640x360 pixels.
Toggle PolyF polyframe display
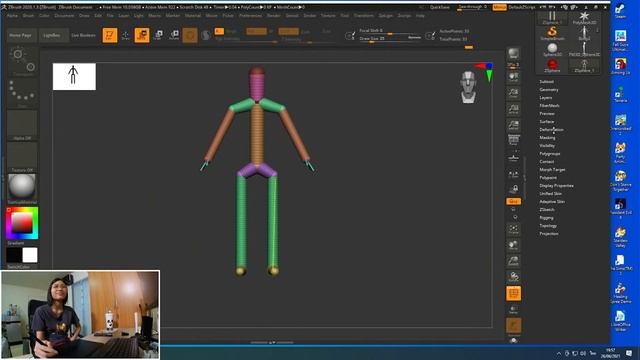[x=513, y=293]
